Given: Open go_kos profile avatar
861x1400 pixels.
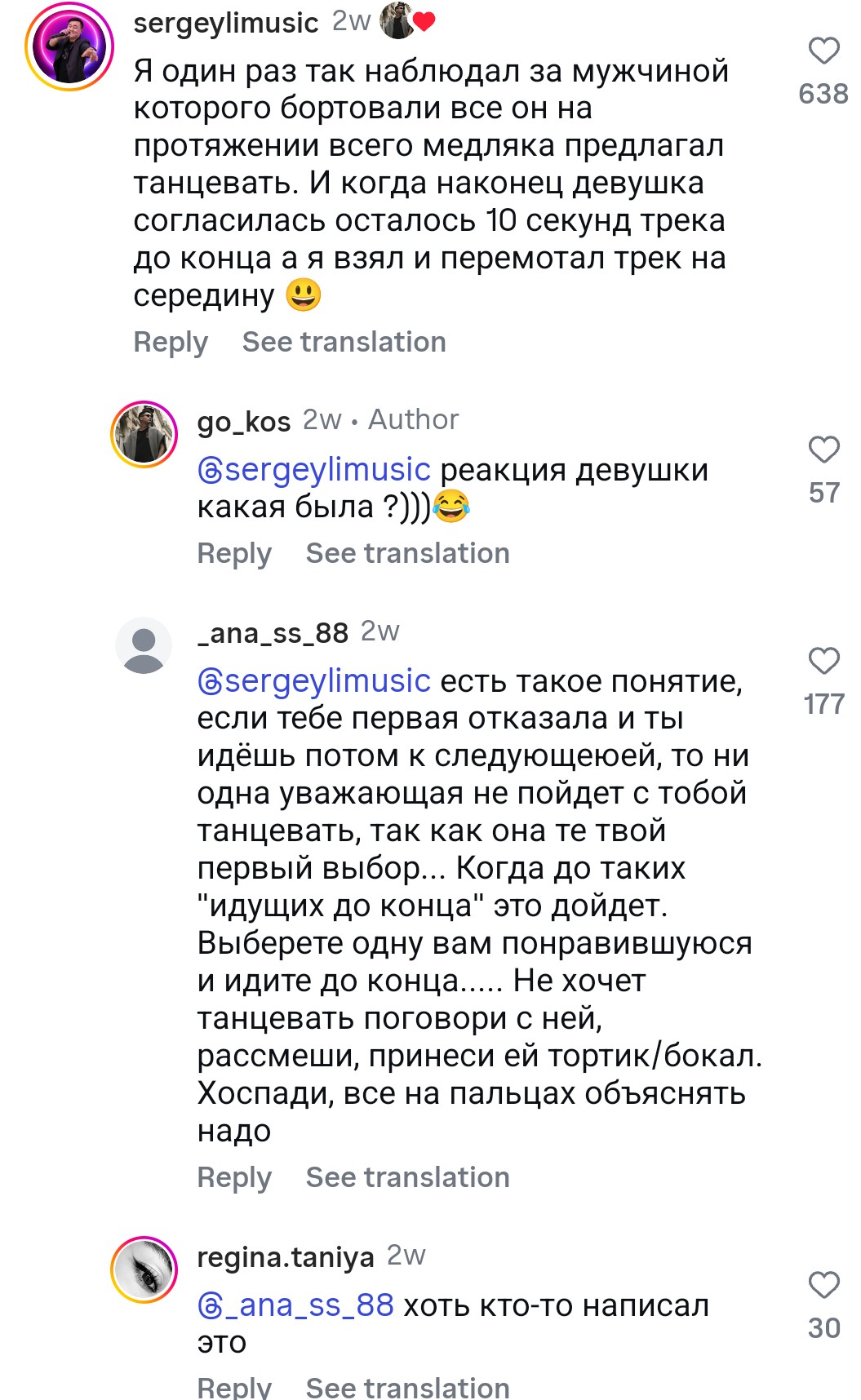Looking at the screenshot, I should pos(144,434).
